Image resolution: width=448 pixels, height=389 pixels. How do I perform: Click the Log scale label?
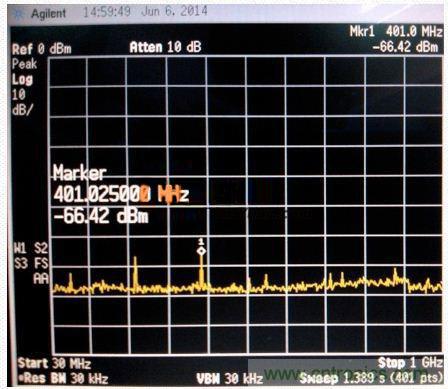22,80
